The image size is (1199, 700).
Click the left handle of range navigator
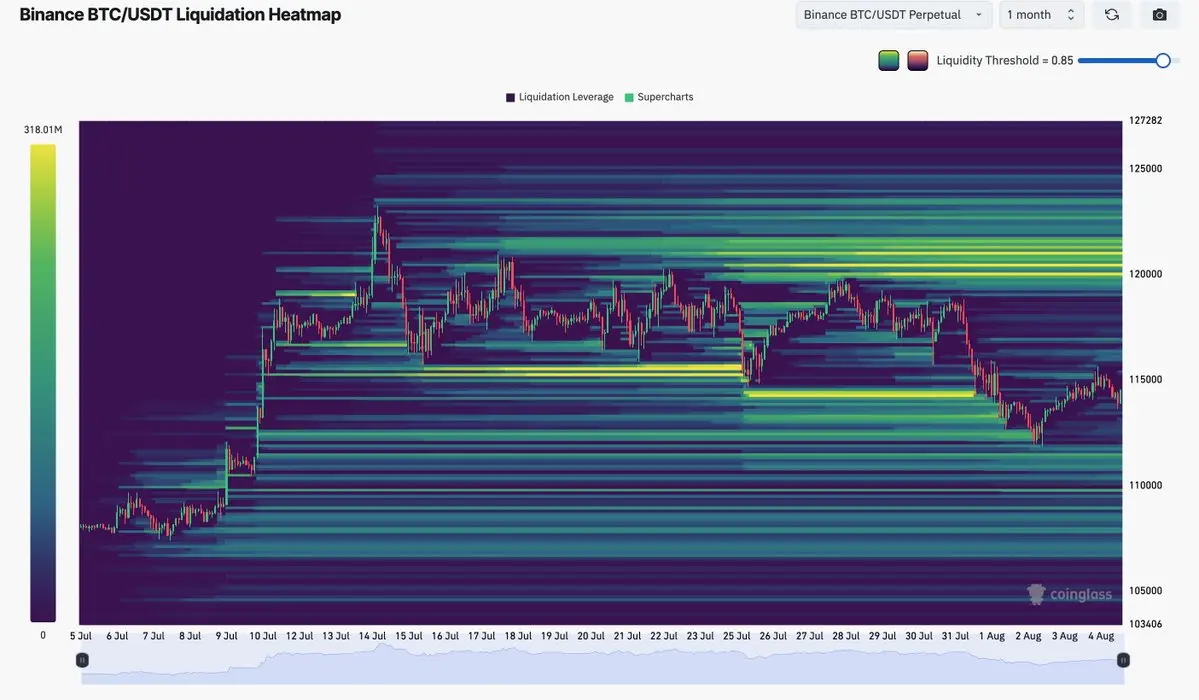click(83, 659)
